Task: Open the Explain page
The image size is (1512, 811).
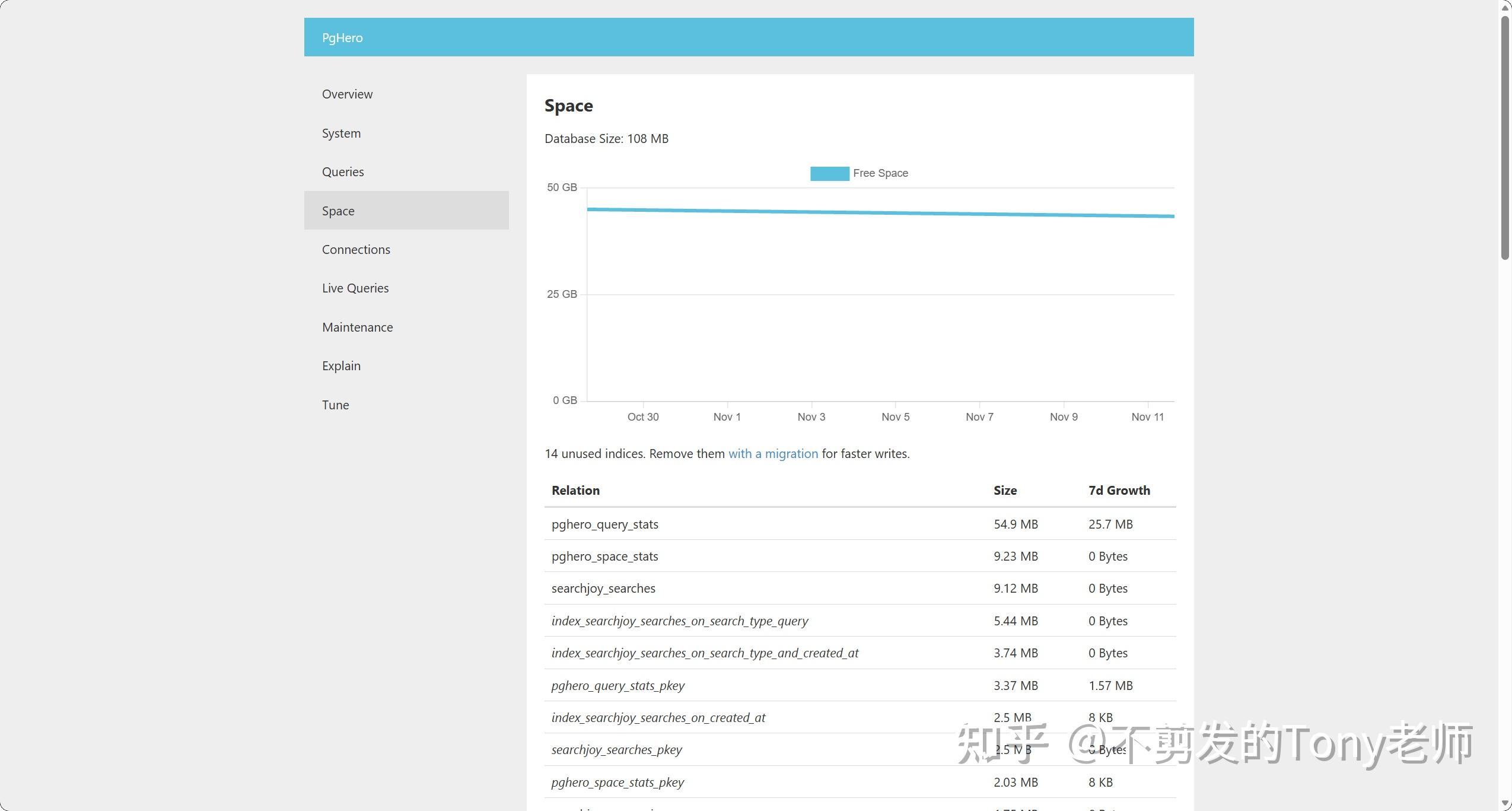Action: [x=341, y=366]
